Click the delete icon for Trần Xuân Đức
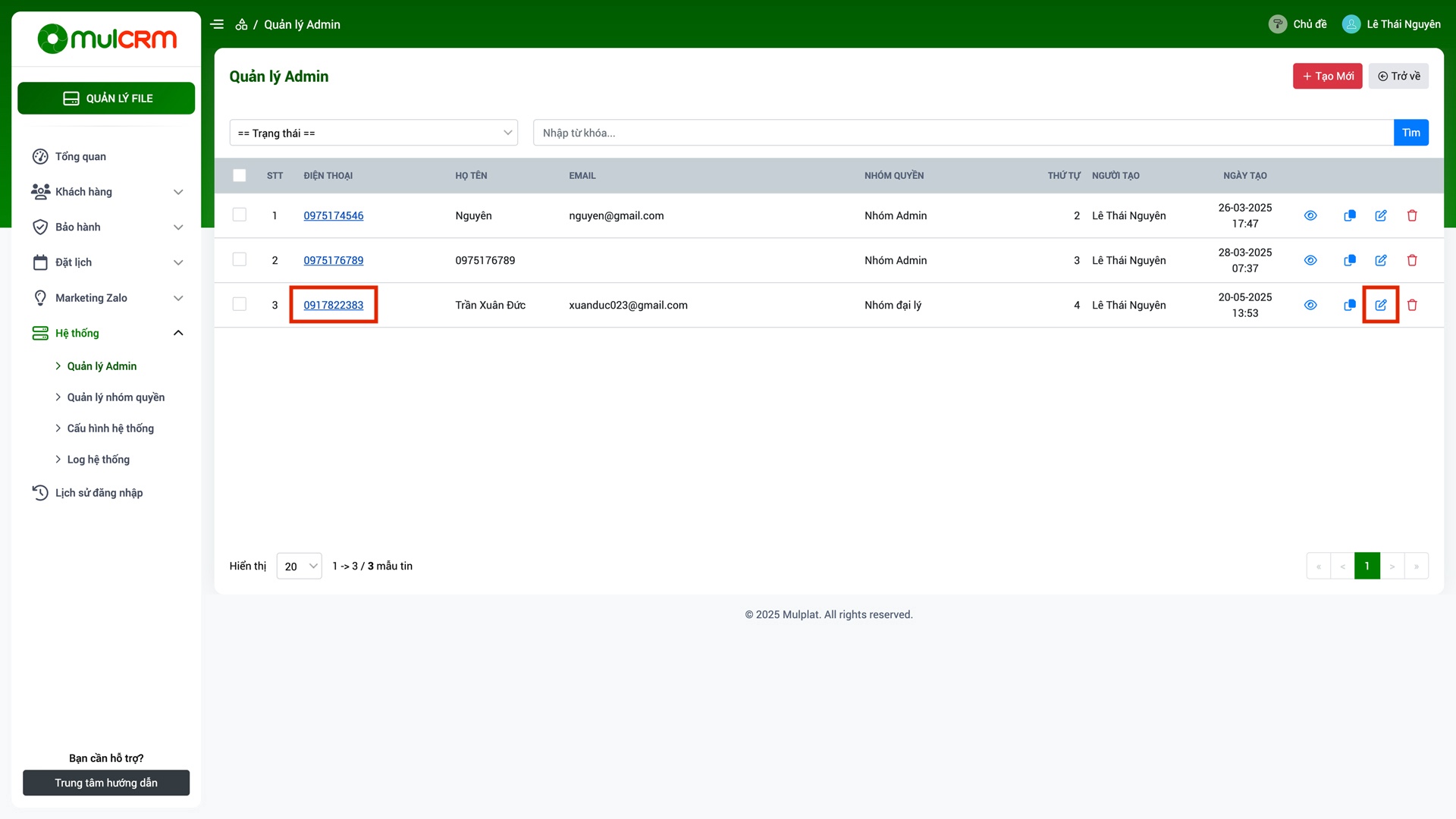 click(1412, 305)
